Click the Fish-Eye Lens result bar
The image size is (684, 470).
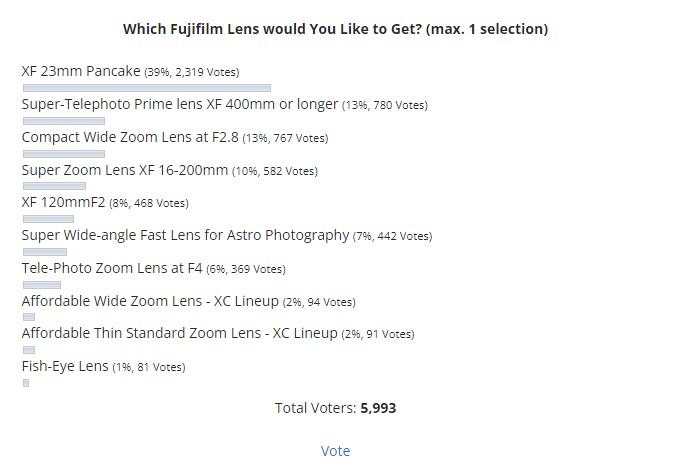26,383
